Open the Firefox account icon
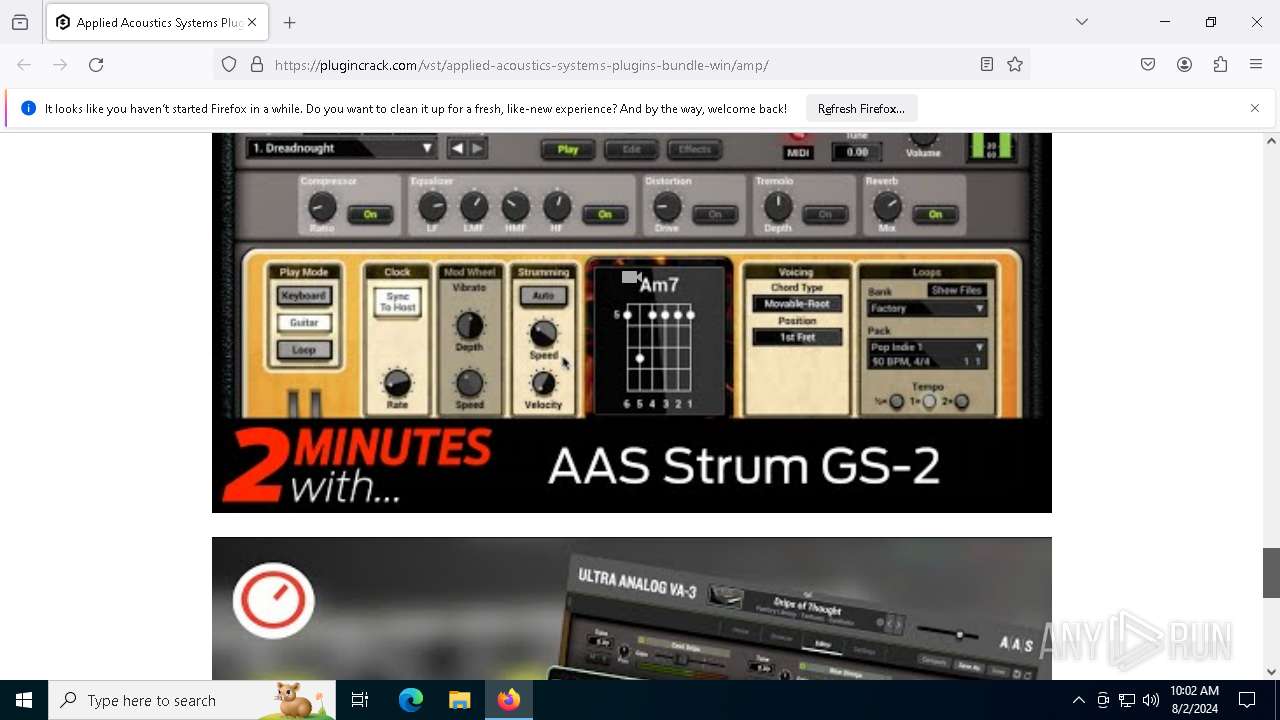The width and height of the screenshot is (1280, 720). click(x=1184, y=65)
